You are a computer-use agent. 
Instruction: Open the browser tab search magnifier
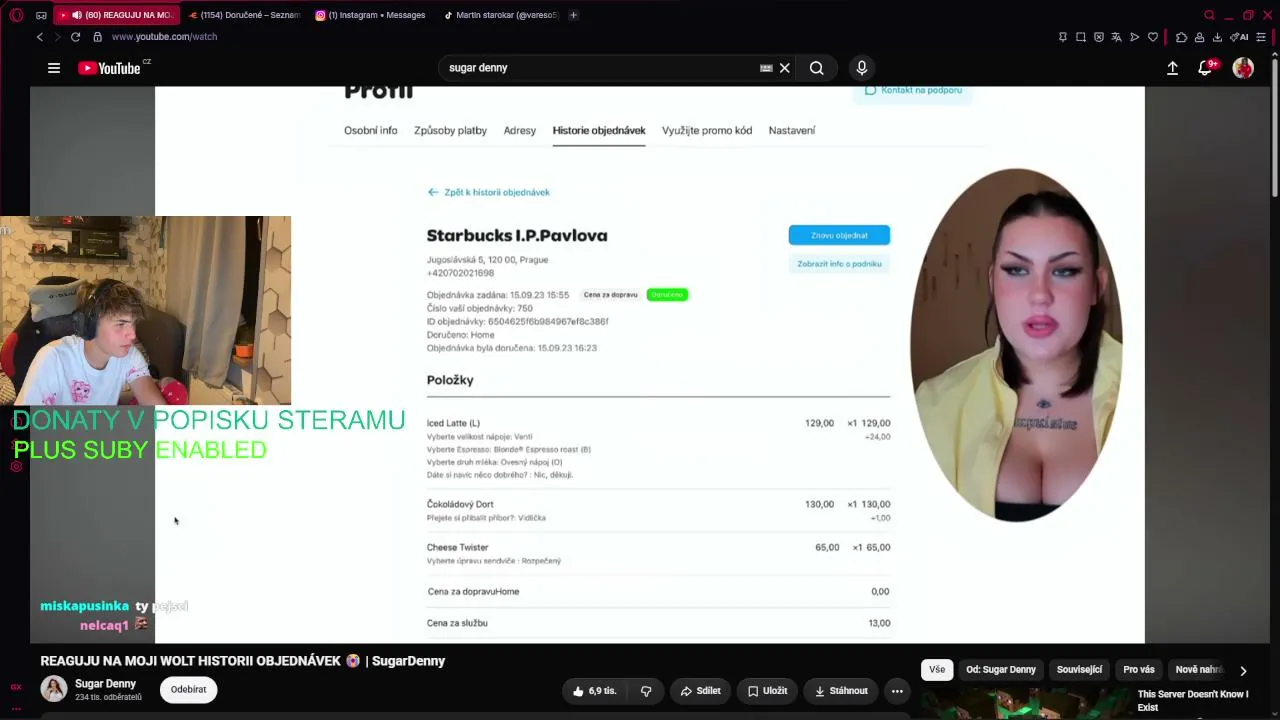coord(1209,15)
